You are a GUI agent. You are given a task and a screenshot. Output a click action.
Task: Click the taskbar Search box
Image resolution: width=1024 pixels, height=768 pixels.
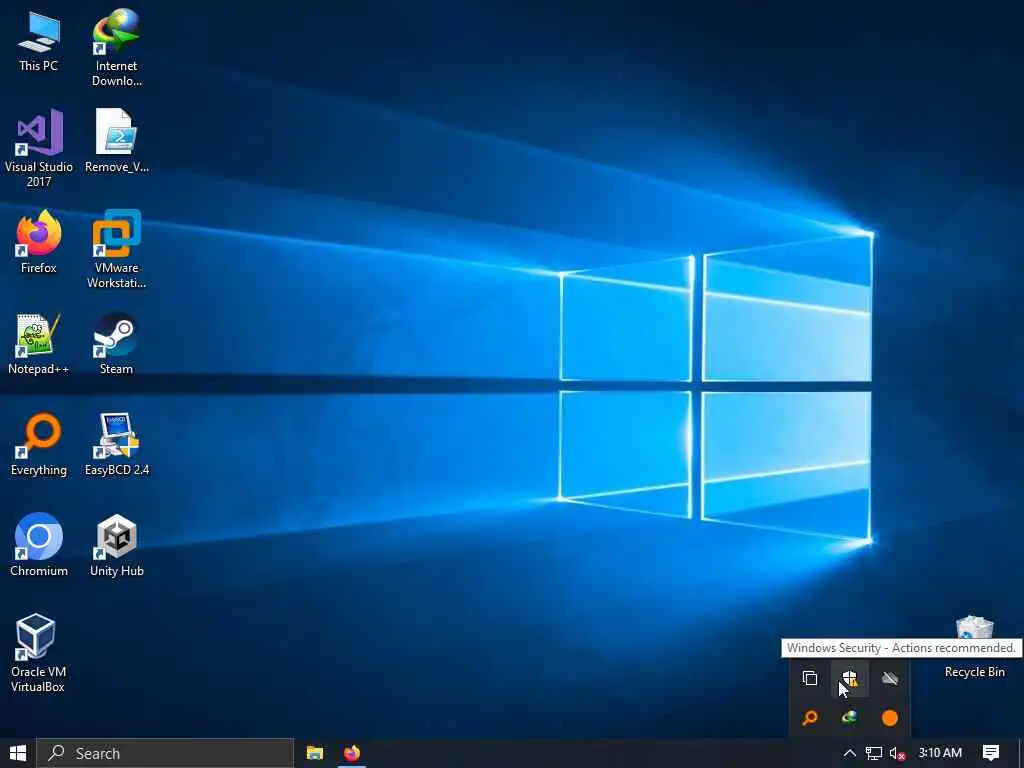(x=165, y=753)
